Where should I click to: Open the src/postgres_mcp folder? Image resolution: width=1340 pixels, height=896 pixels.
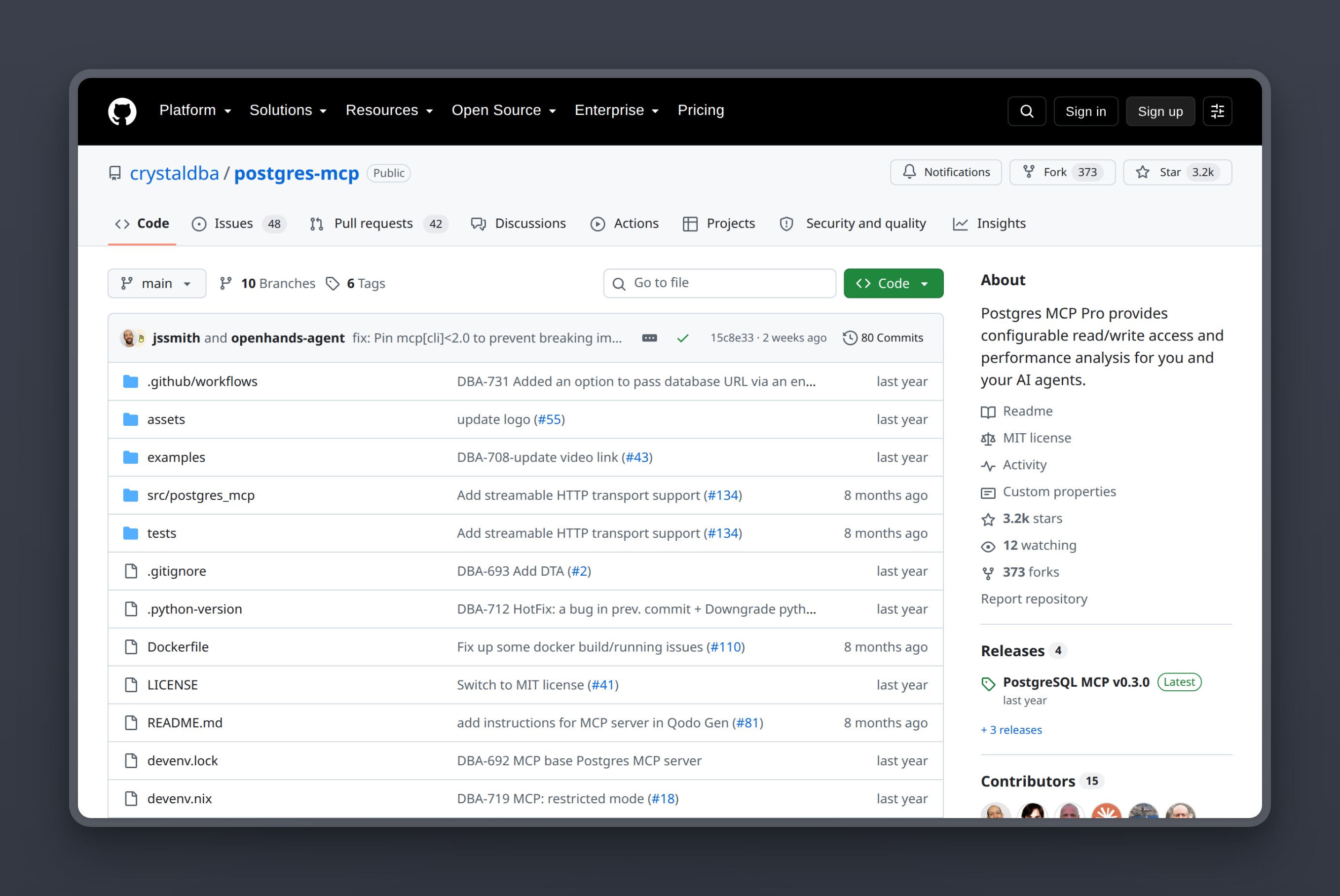(x=201, y=495)
